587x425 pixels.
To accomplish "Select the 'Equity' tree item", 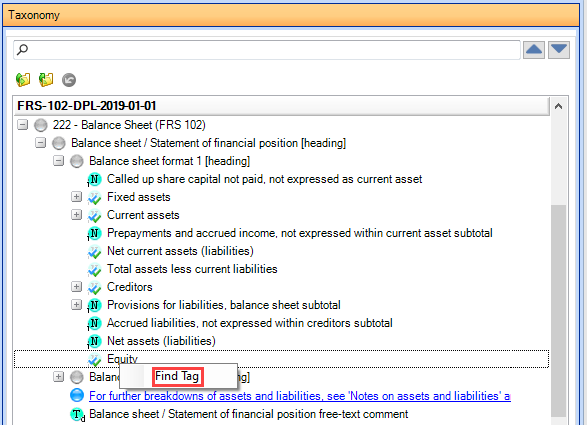I will point(122,359).
